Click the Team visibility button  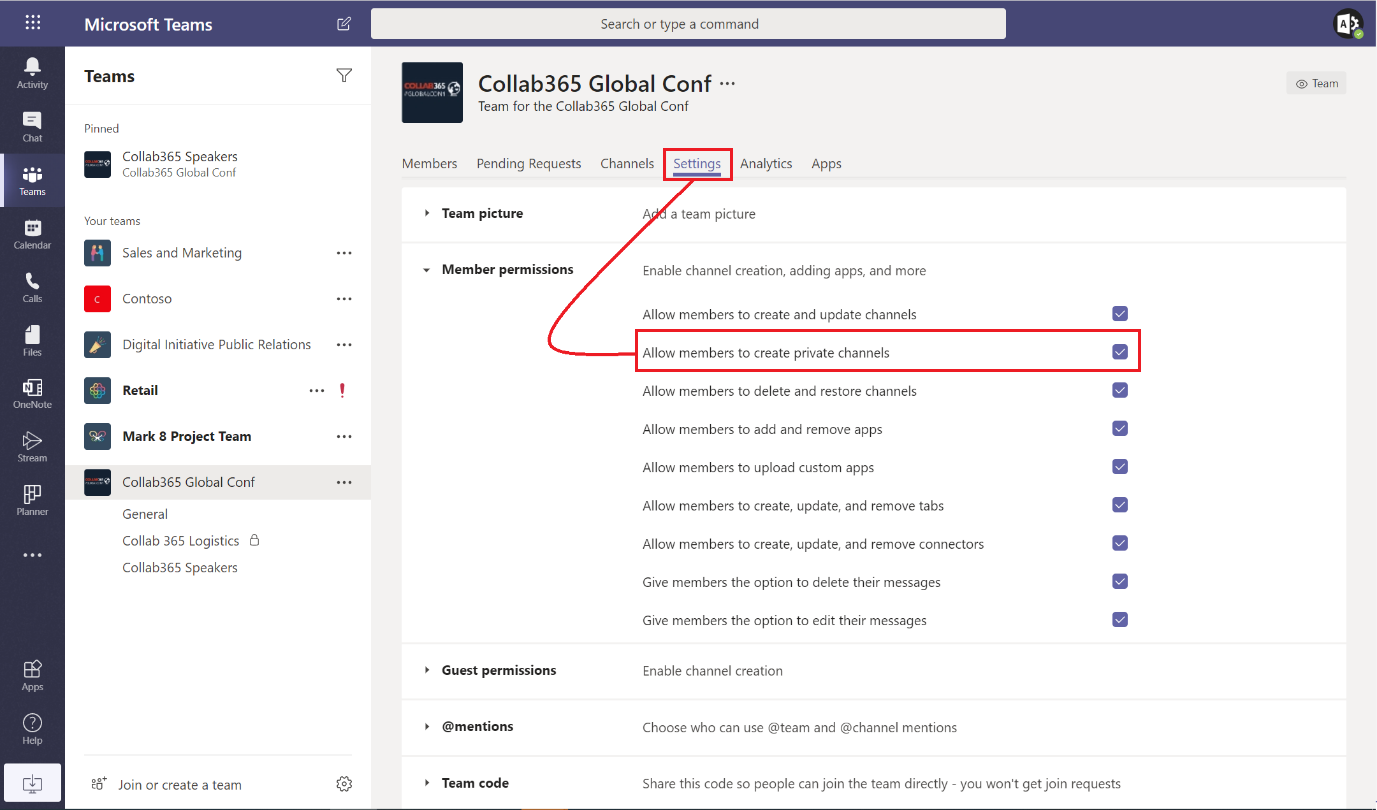click(1316, 84)
